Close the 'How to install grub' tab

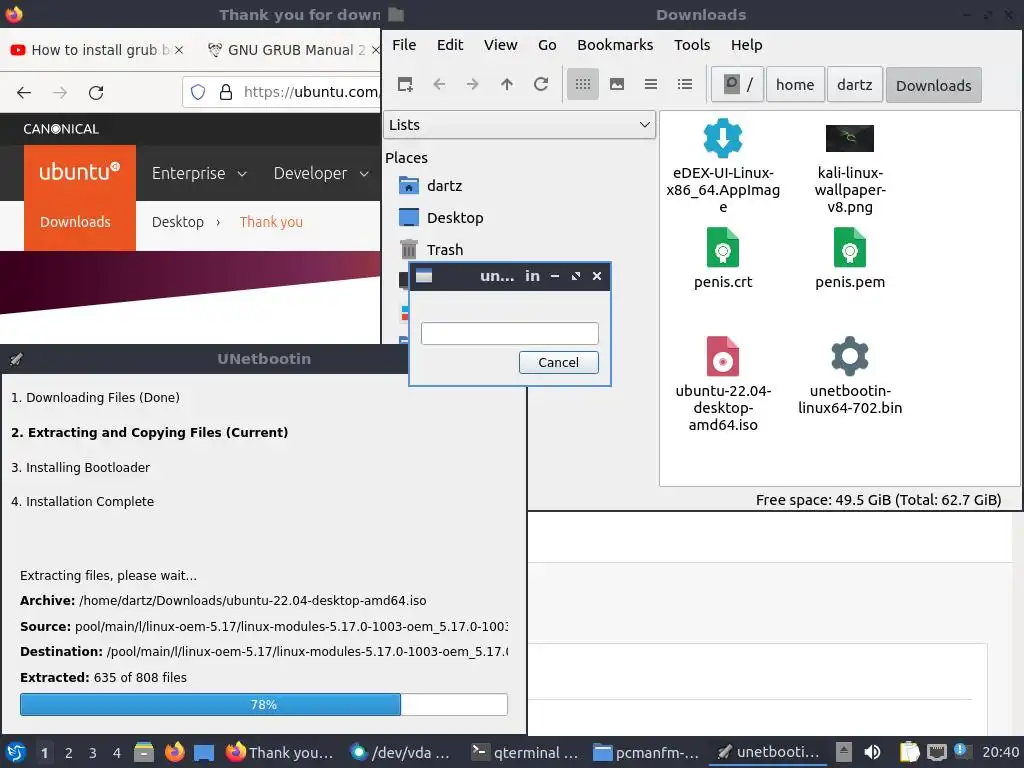coord(179,50)
